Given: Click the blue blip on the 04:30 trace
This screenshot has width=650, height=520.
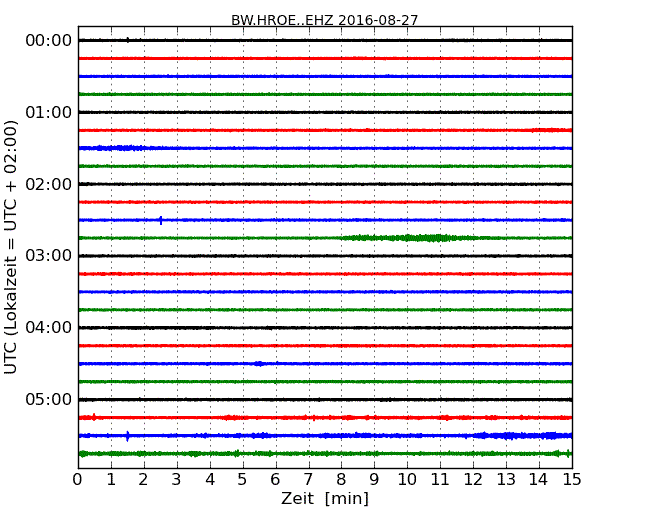Looking at the screenshot, I should point(260,364).
